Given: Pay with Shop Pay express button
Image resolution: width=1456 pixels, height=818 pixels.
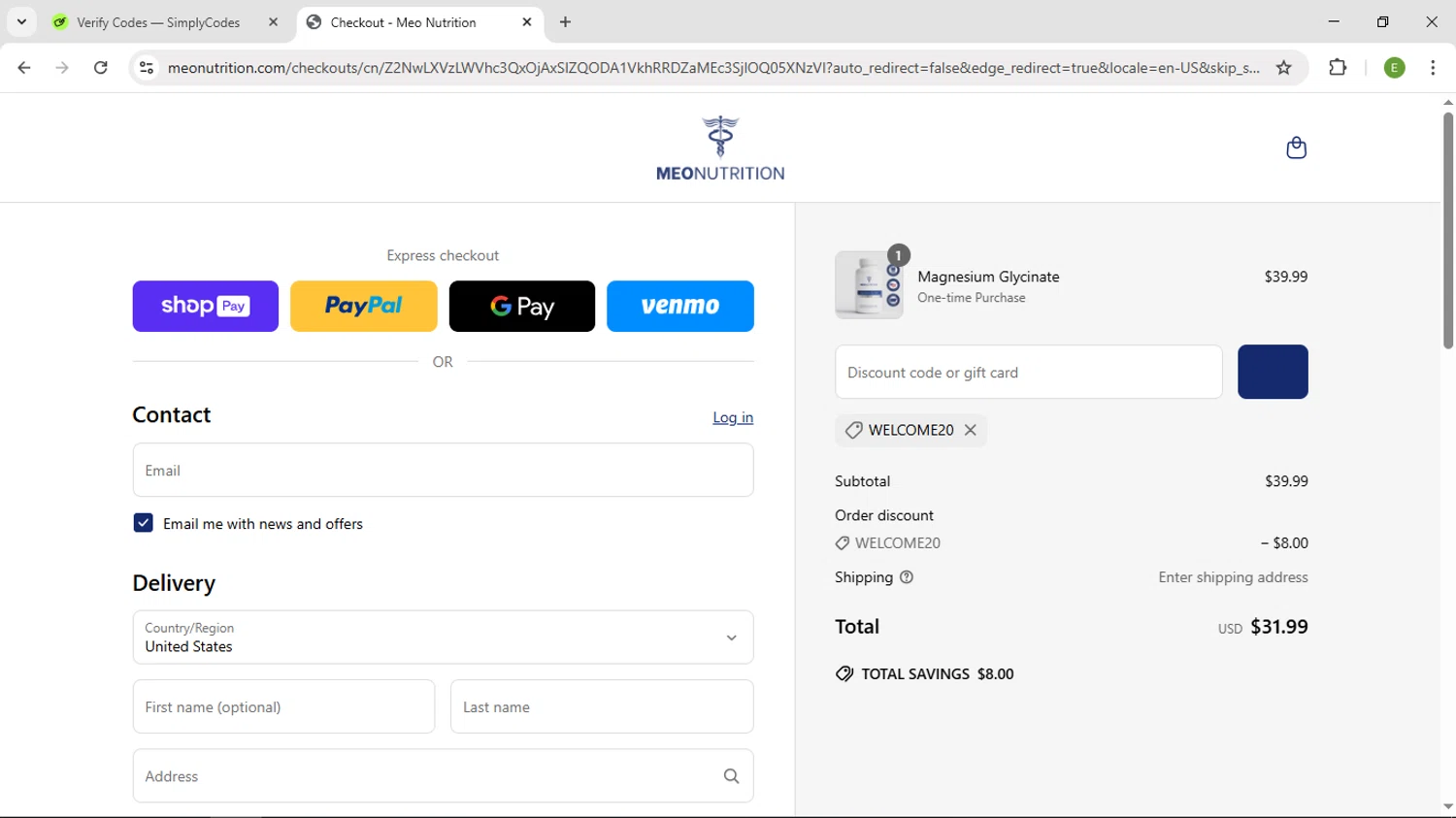Looking at the screenshot, I should [206, 307].
